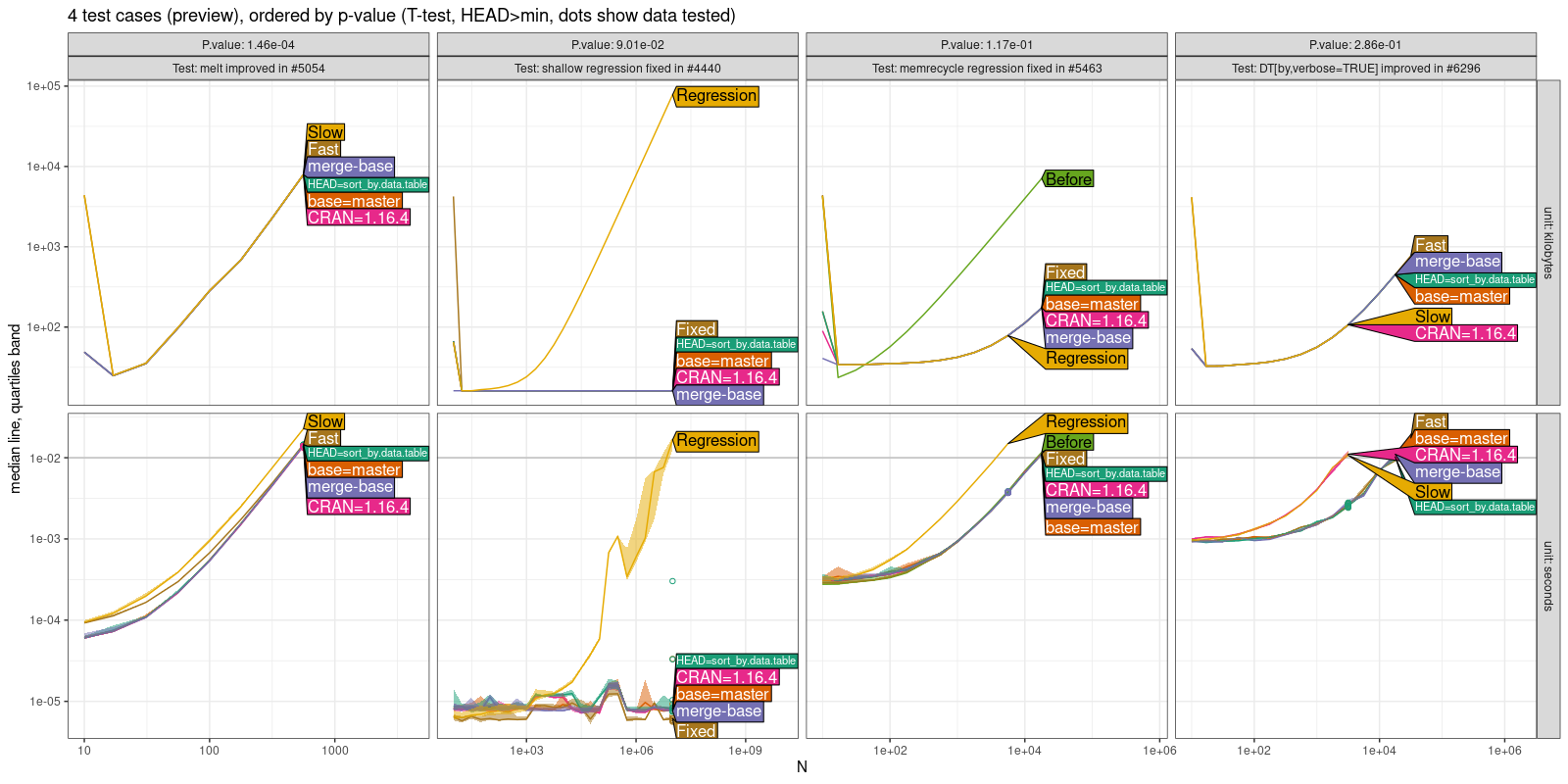Click 'CRAN=1.16.4' label in melt seconds panel

pos(358,507)
